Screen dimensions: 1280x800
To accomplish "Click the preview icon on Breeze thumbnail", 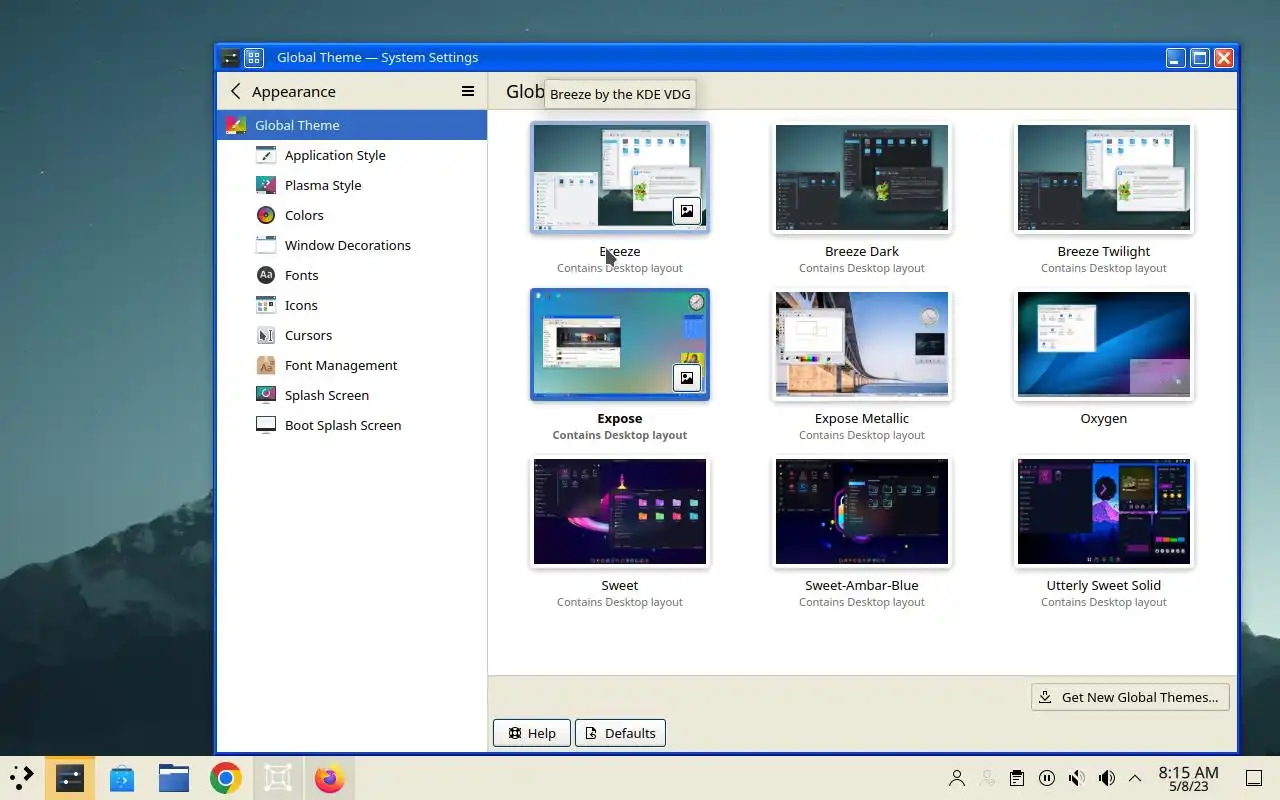I will click(x=687, y=211).
